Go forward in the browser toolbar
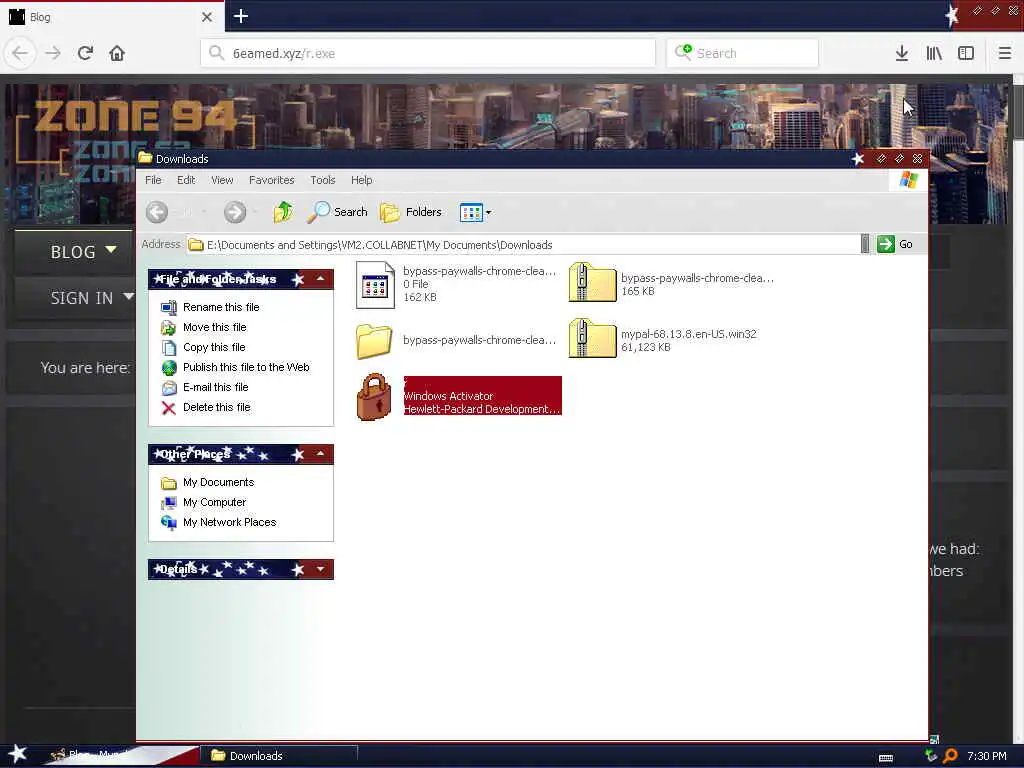Viewport: 1024px width, 768px height. (53, 53)
